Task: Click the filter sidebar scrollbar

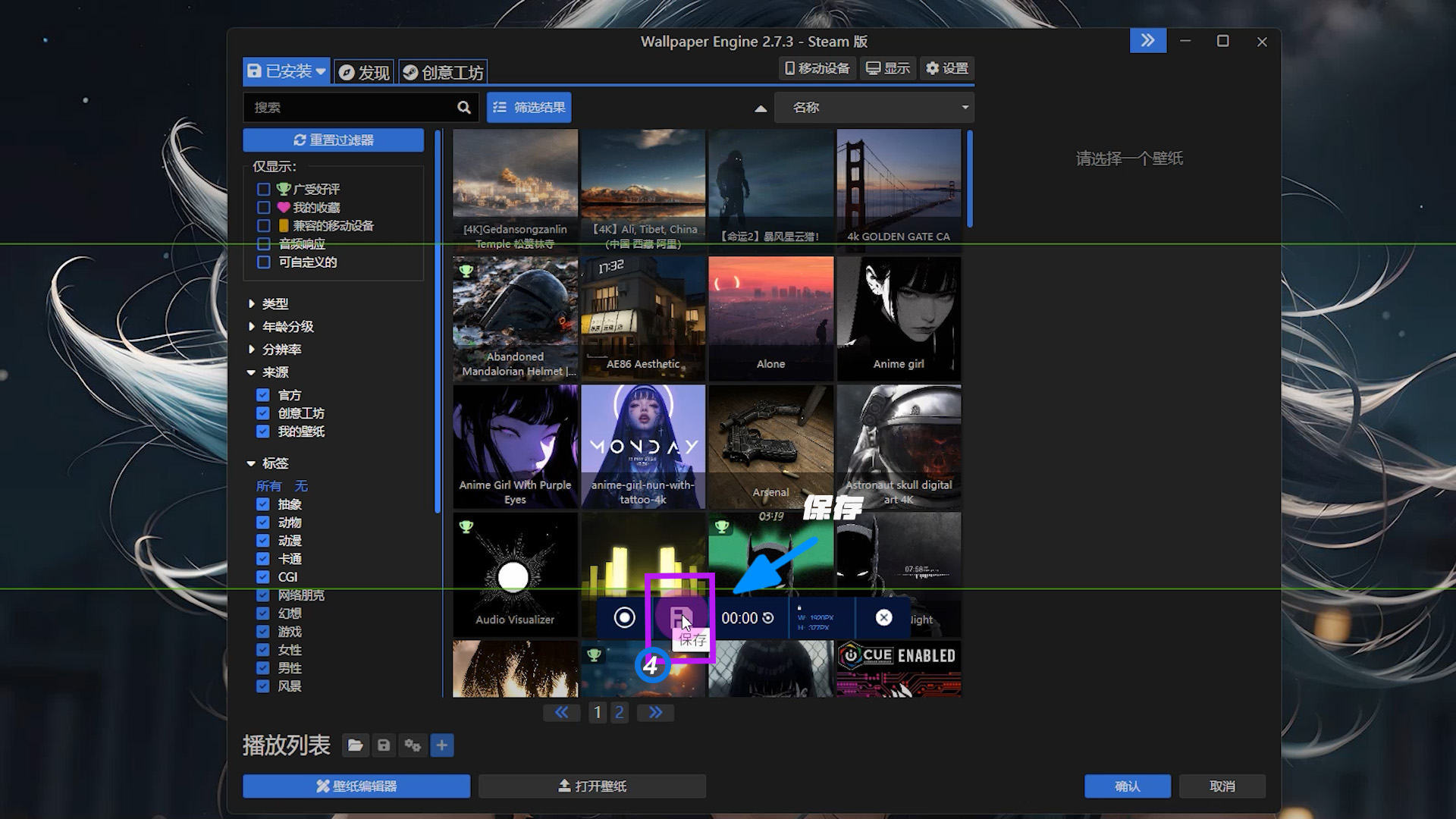Action: 438,322
